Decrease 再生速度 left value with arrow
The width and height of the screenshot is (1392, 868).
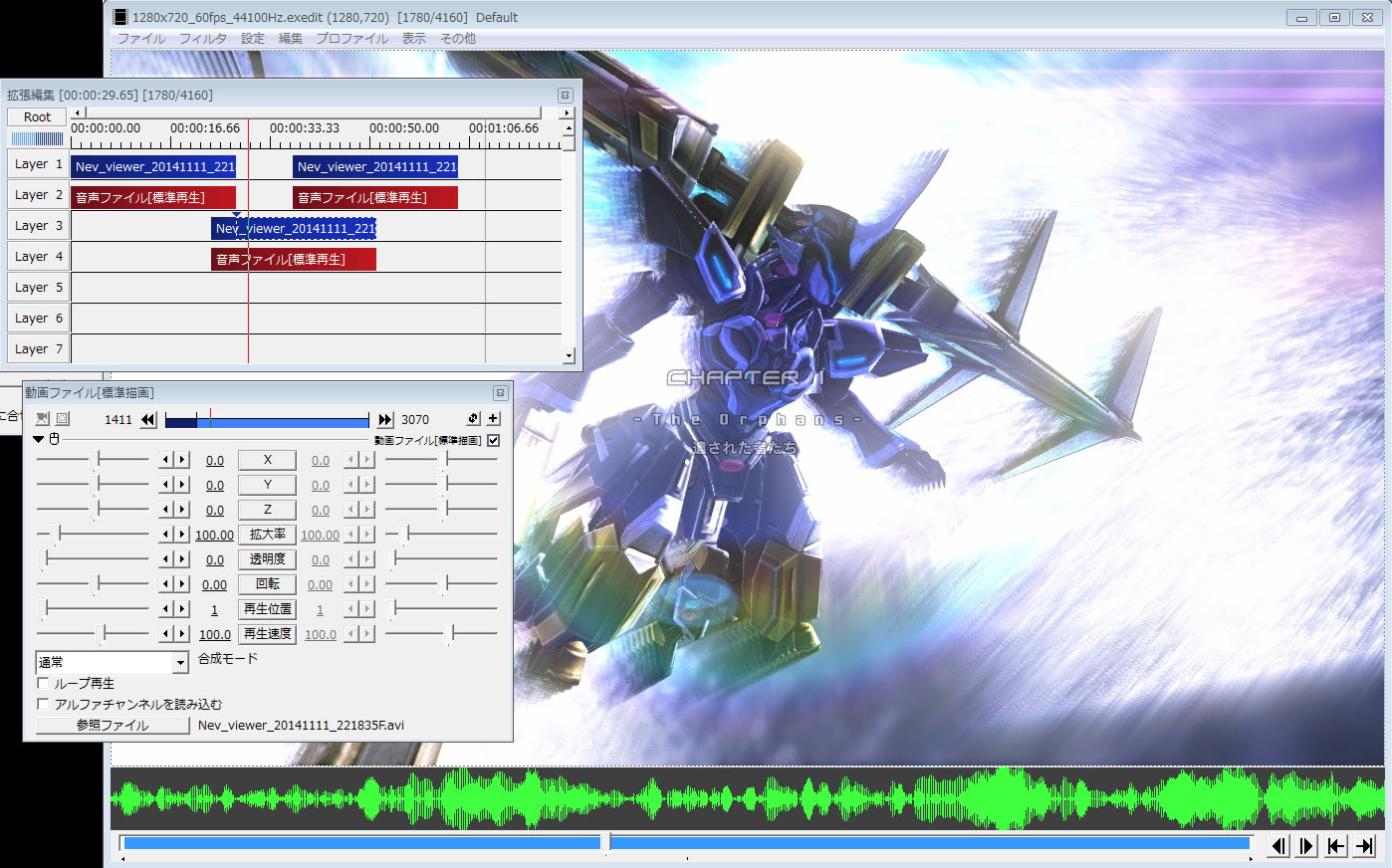click(166, 634)
